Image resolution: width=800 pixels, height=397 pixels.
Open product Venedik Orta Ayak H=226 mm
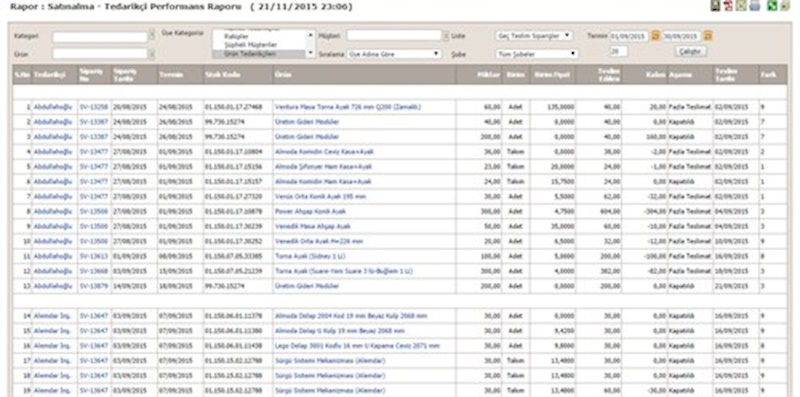click(319, 241)
